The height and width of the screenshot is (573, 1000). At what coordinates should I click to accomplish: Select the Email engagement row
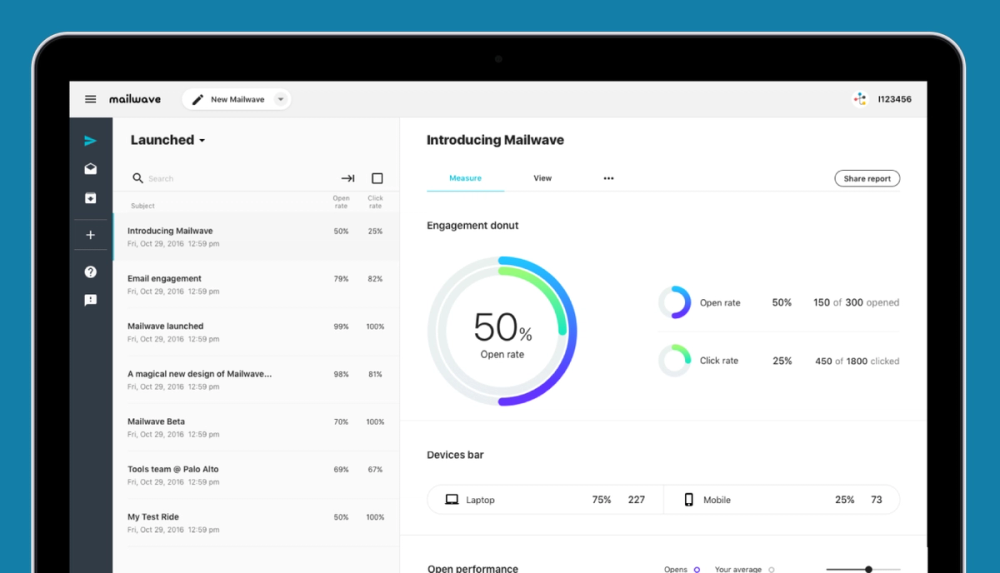coord(256,285)
